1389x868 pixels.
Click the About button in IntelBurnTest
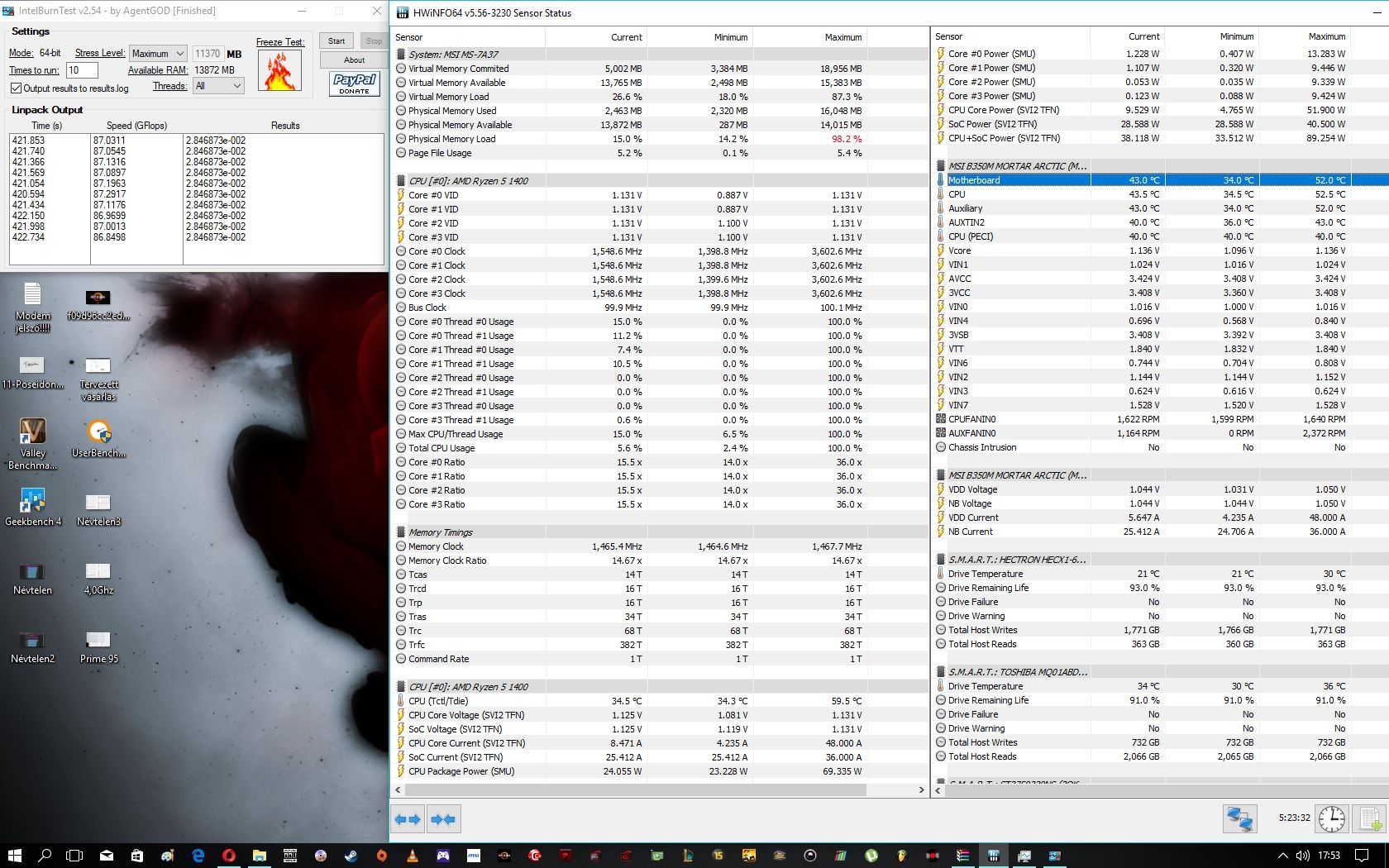click(x=354, y=60)
